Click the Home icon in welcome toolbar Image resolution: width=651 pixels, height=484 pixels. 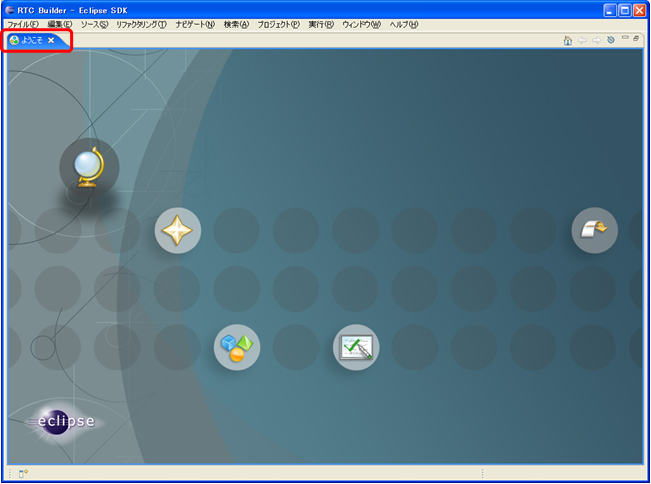click(568, 40)
